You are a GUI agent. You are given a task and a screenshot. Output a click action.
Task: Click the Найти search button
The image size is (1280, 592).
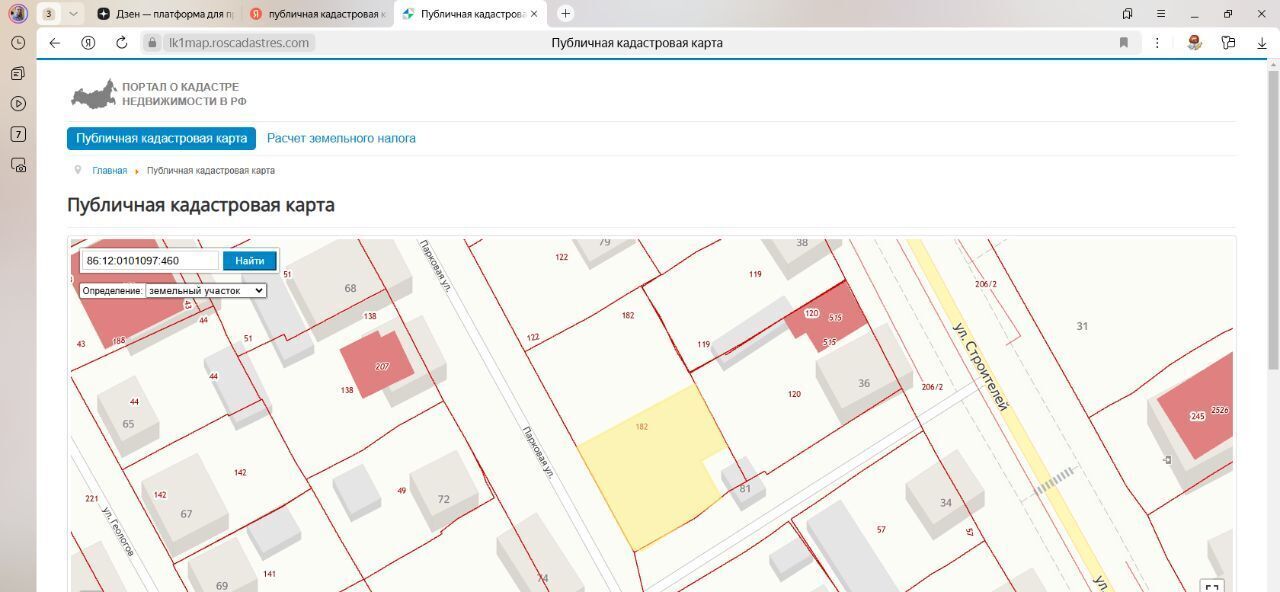249,261
